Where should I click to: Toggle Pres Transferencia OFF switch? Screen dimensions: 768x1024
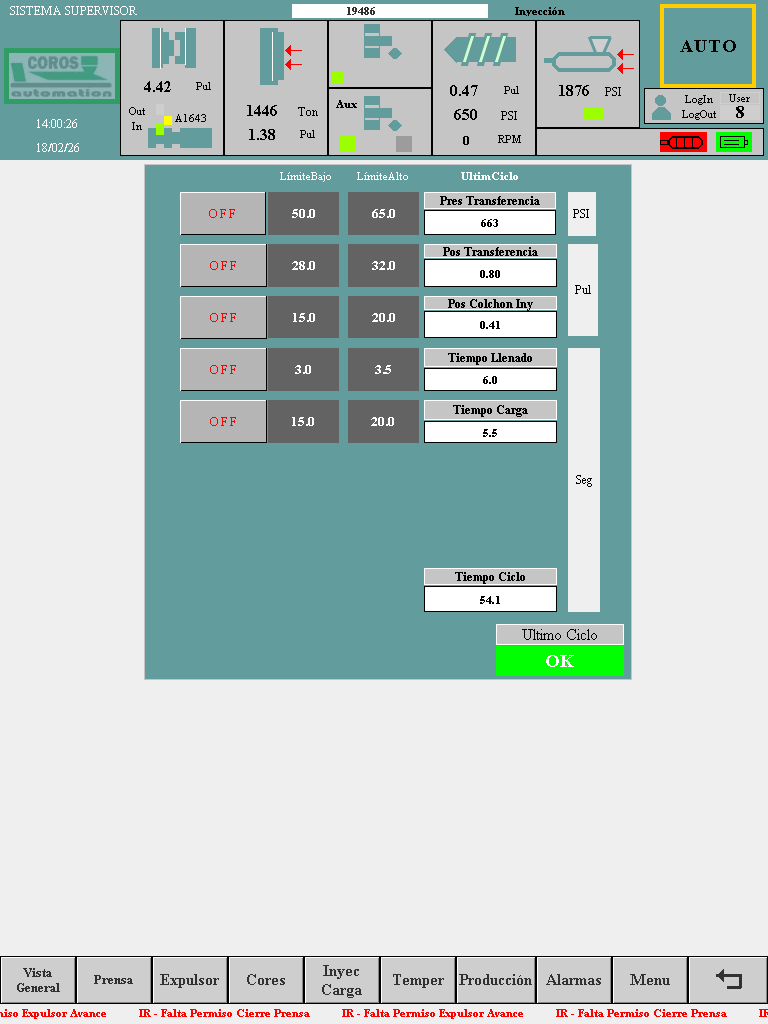223,214
